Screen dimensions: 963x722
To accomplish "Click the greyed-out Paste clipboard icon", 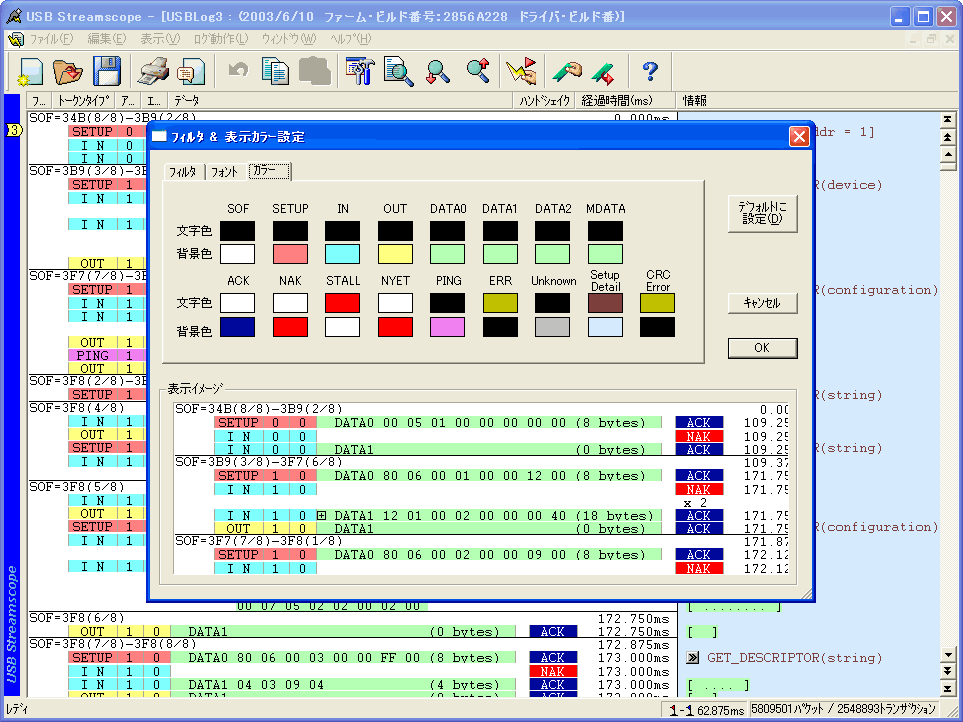I will click(314, 71).
